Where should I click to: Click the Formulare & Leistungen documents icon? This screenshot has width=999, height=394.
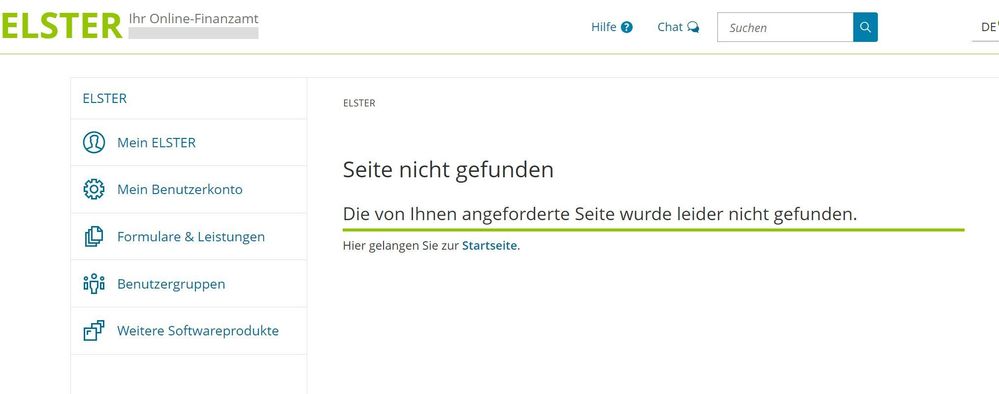94,237
